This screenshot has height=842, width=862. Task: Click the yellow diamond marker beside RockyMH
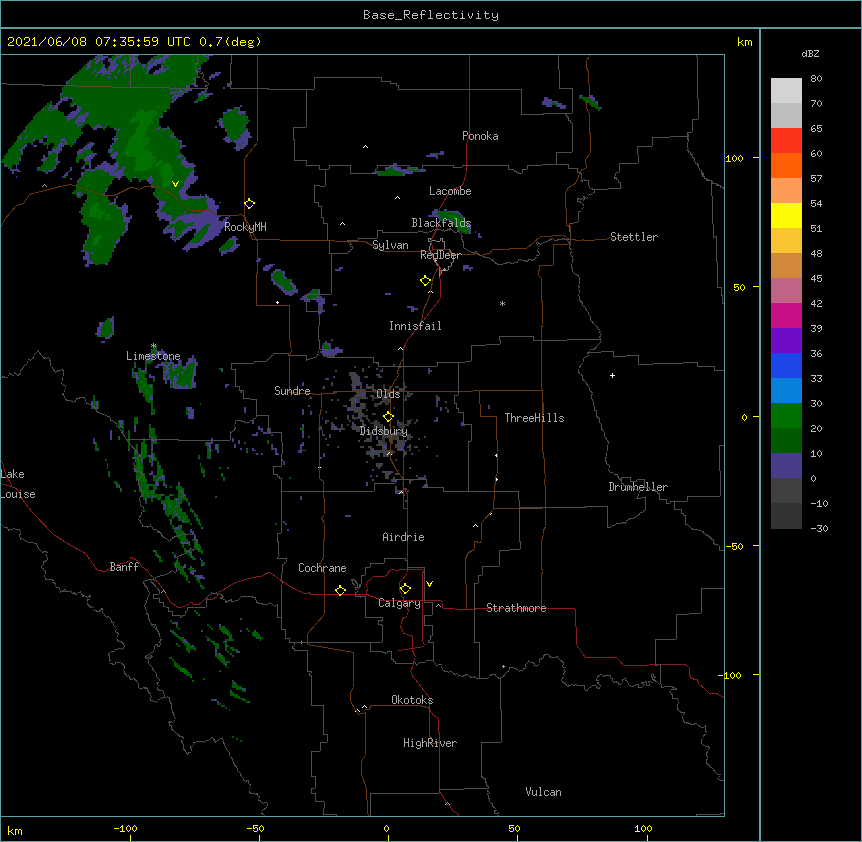point(249,204)
